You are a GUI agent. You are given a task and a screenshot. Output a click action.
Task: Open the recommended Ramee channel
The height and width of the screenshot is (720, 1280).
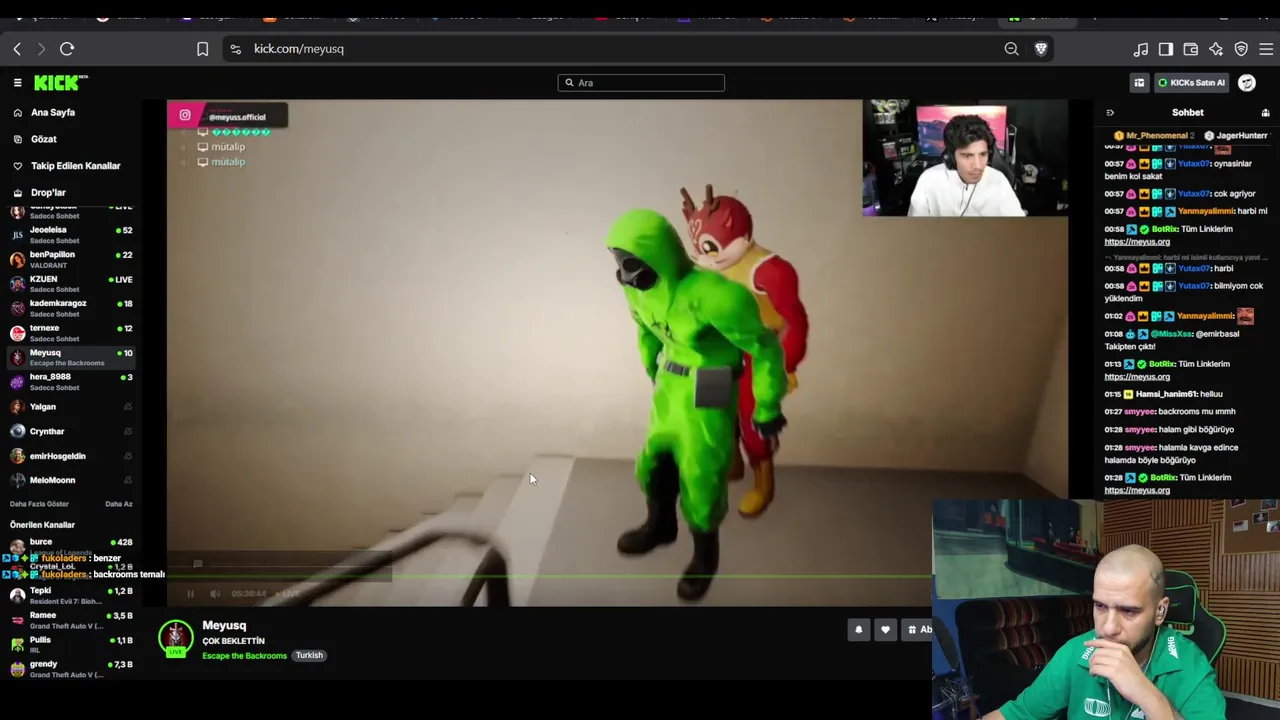[x=70, y=620]
